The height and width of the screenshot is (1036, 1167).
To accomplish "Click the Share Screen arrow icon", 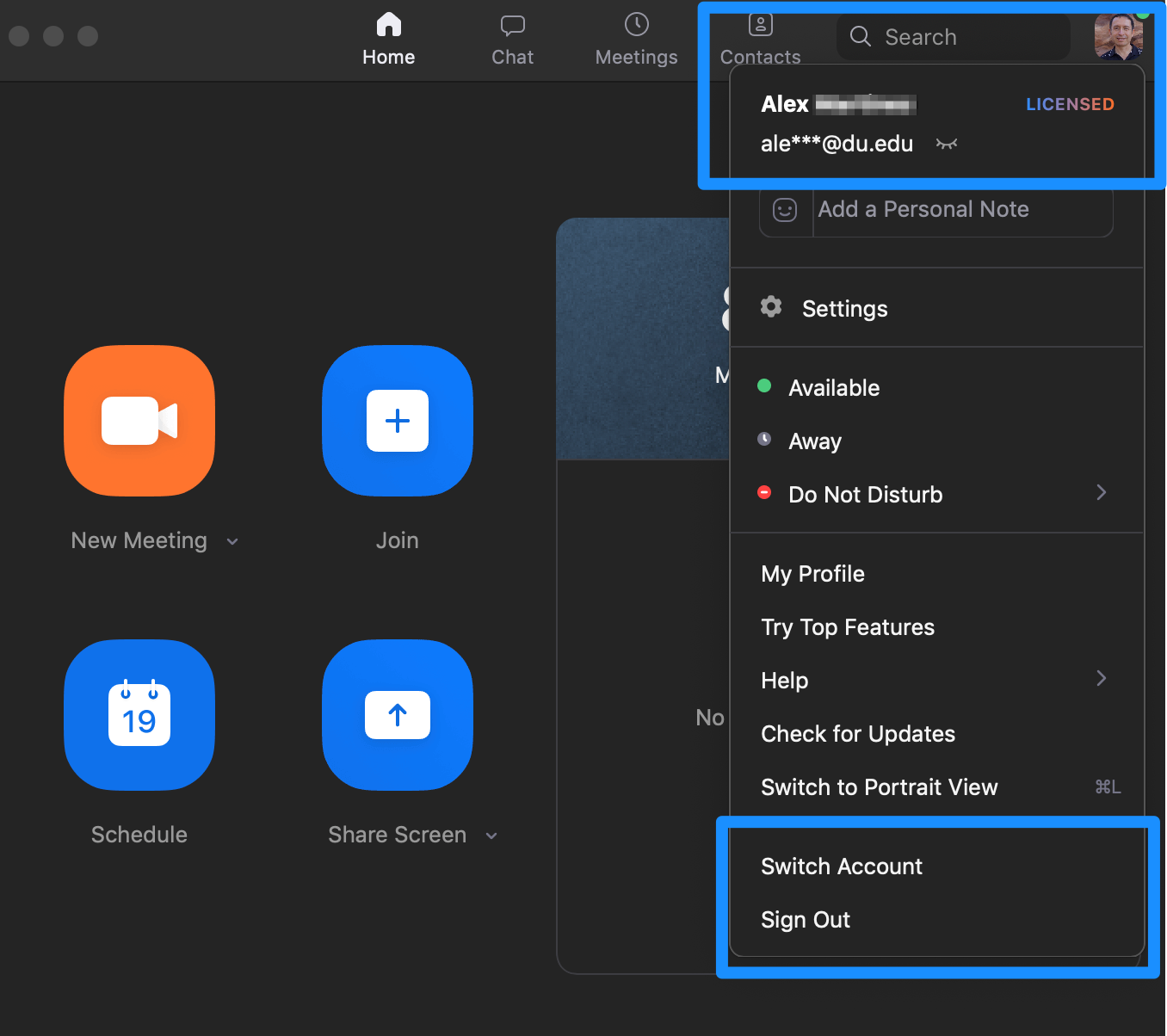I will tap(398, 715).
